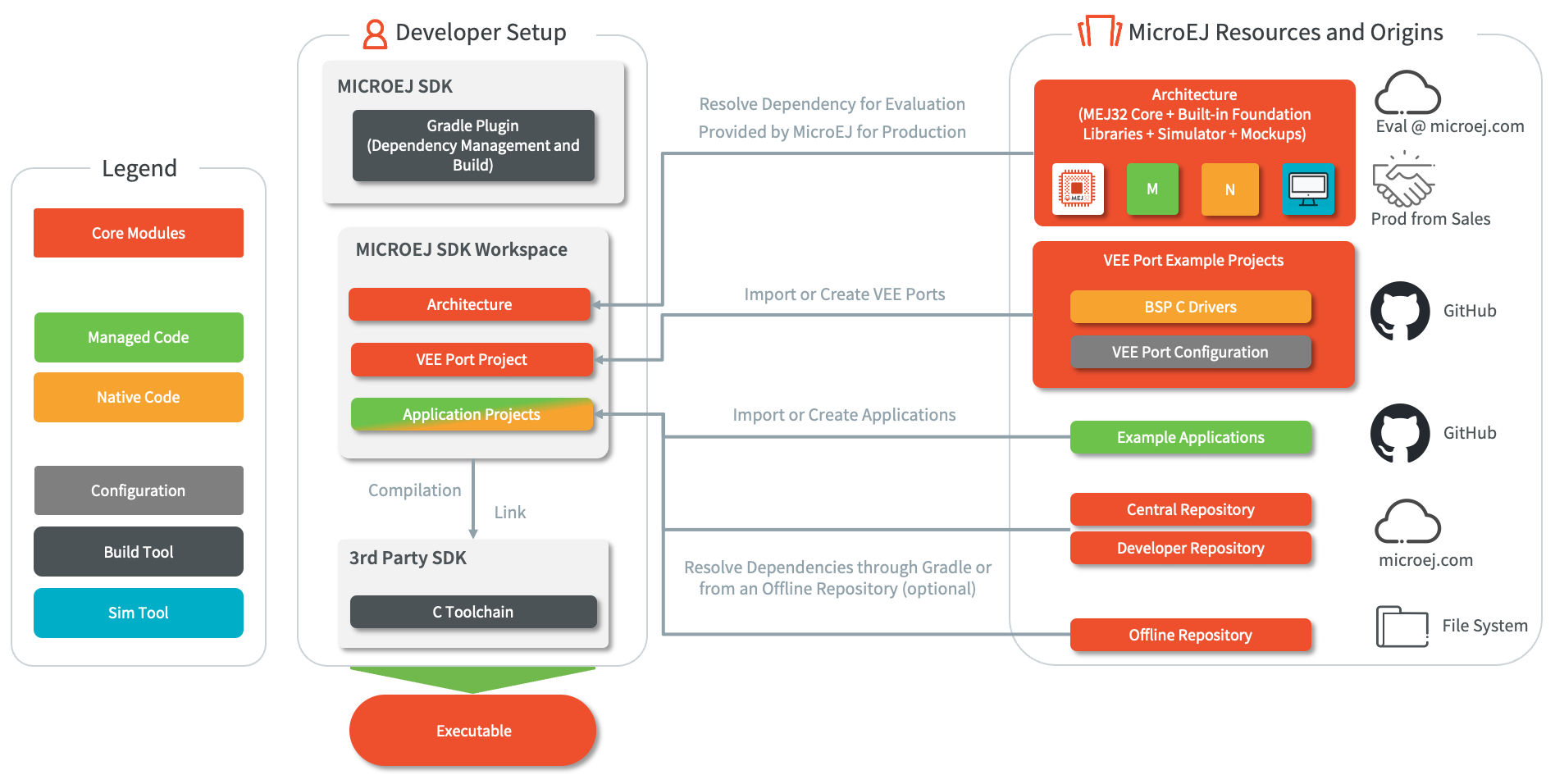1555x784 pixels.
Task: Click the Configuration legend swatch
Action: 139,490
